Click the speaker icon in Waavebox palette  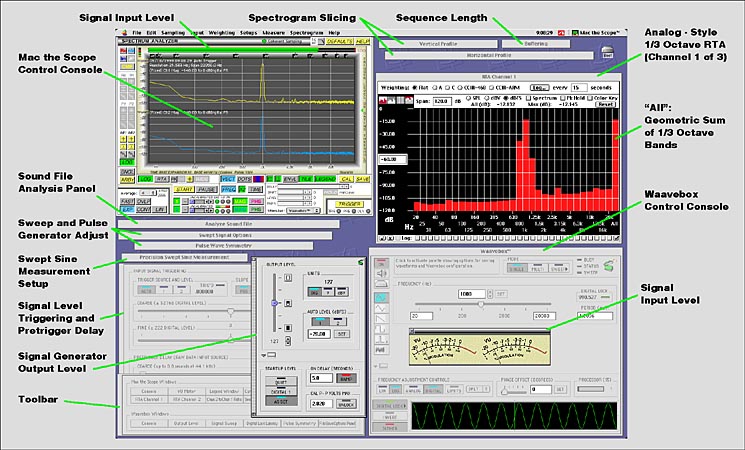382,273
